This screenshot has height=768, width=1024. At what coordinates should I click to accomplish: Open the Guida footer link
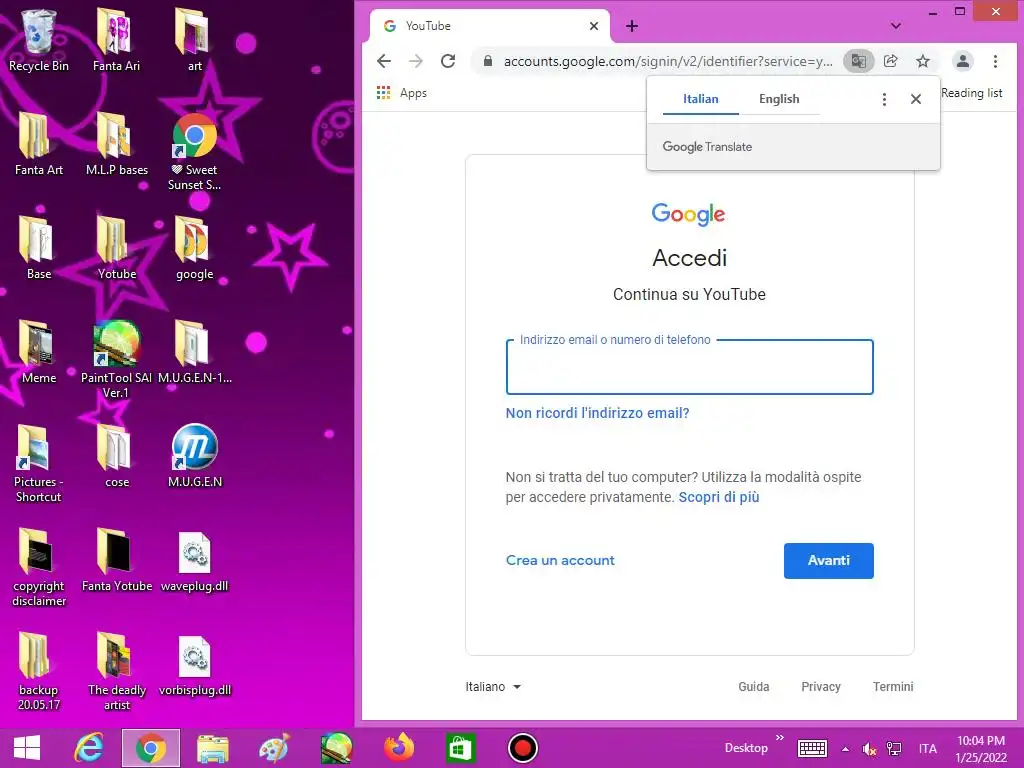tap(754, 686)
